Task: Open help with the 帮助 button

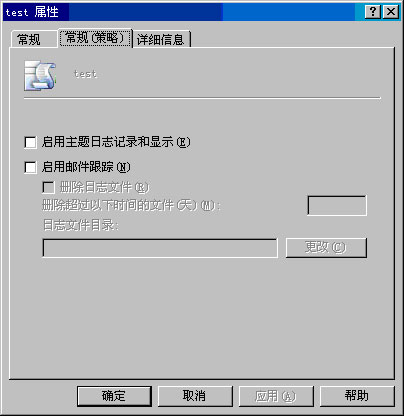Action: point(357,396)
